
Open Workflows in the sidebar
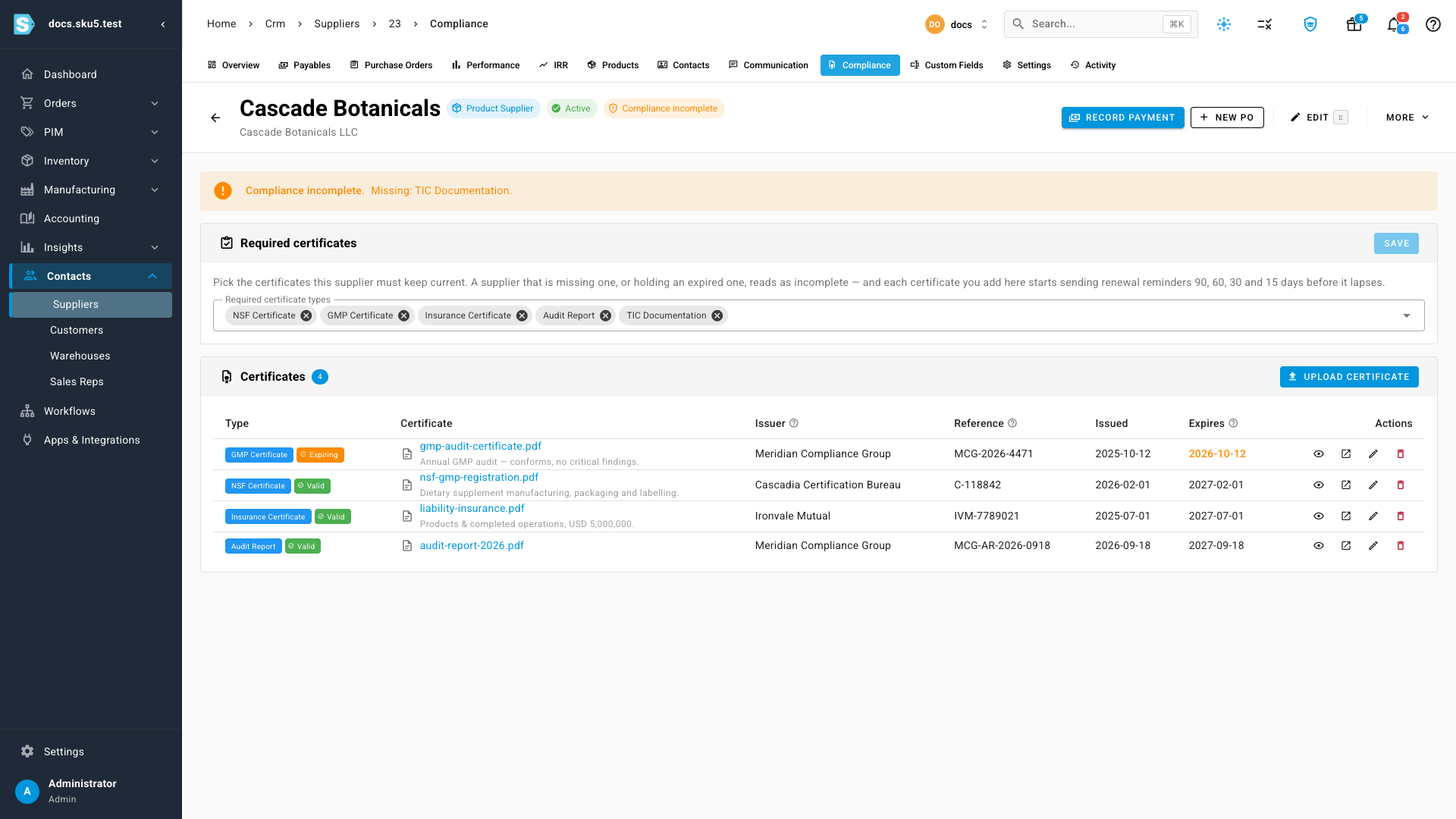[70, 411]
